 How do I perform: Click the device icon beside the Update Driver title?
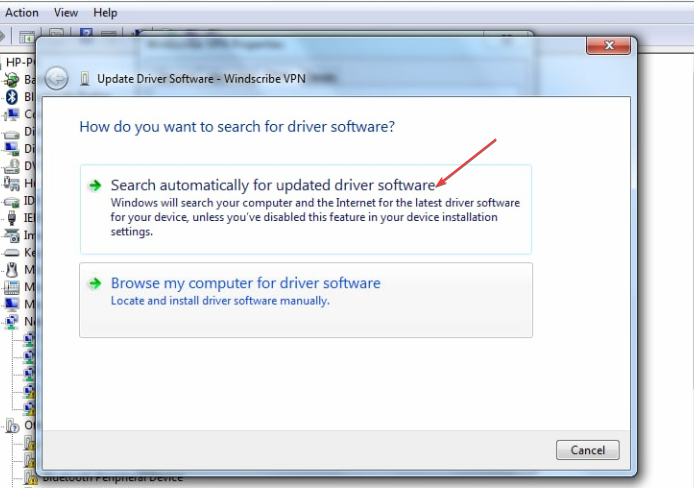pyautogui.click(x=85, y=79)
